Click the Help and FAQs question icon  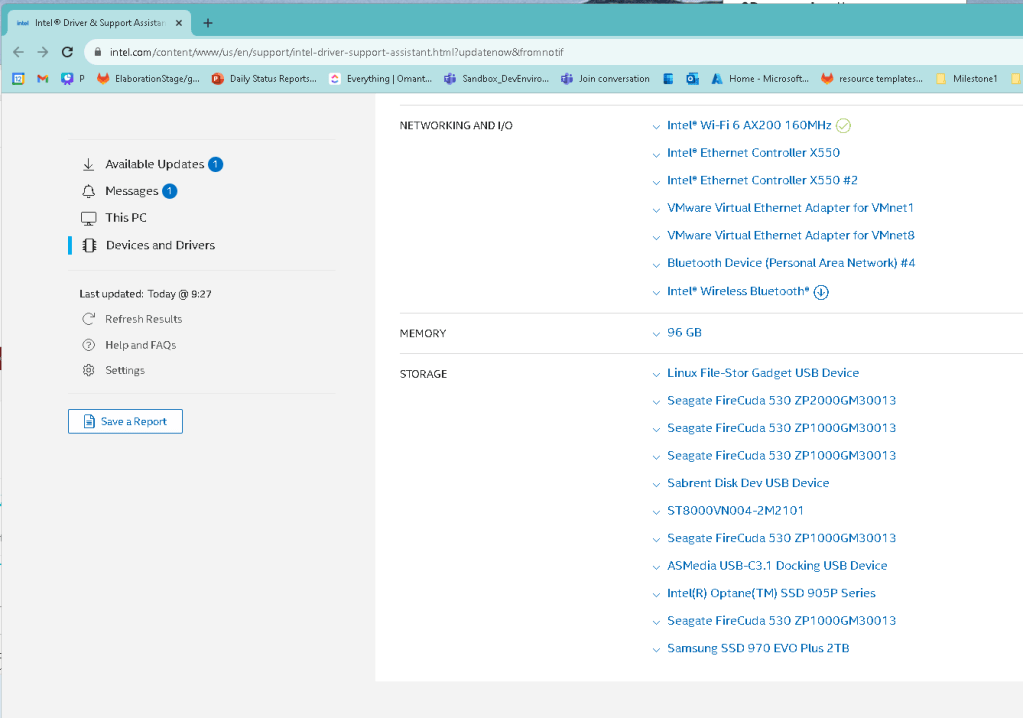89,345
